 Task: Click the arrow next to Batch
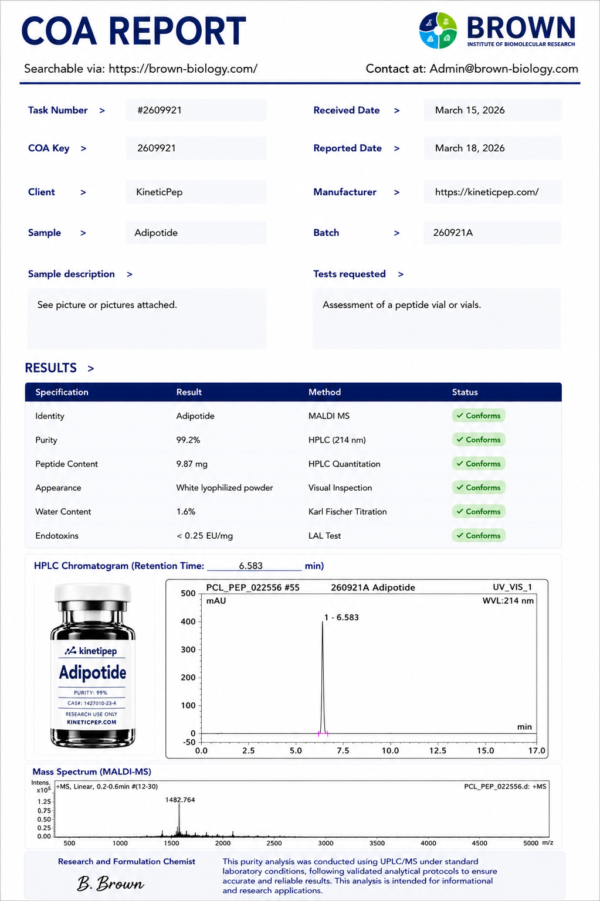(397, 233)
